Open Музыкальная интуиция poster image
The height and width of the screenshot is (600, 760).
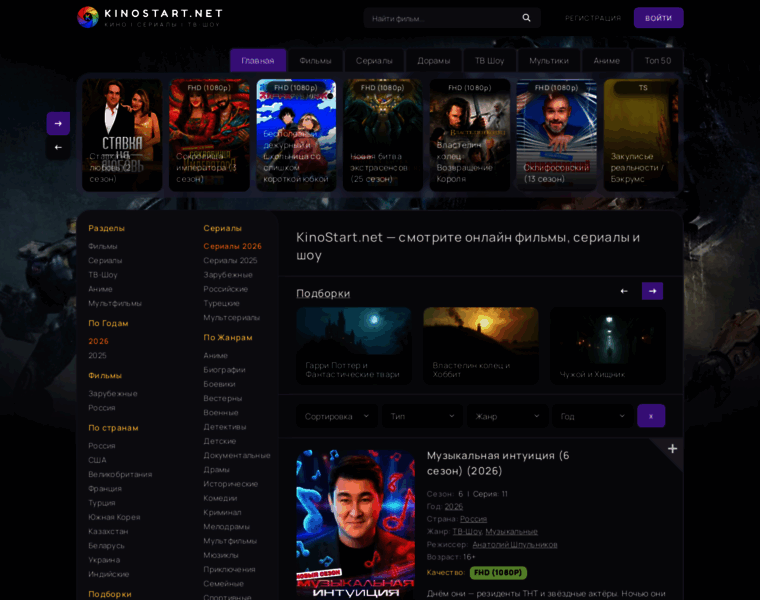(x=355, y=524)
